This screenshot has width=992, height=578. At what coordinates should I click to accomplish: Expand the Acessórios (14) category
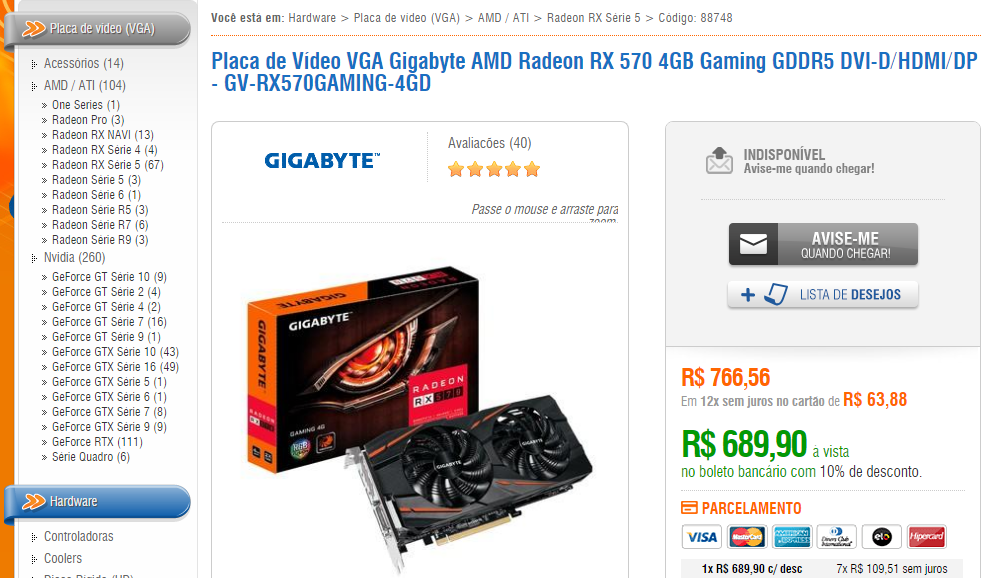click(x=34, y=64)
